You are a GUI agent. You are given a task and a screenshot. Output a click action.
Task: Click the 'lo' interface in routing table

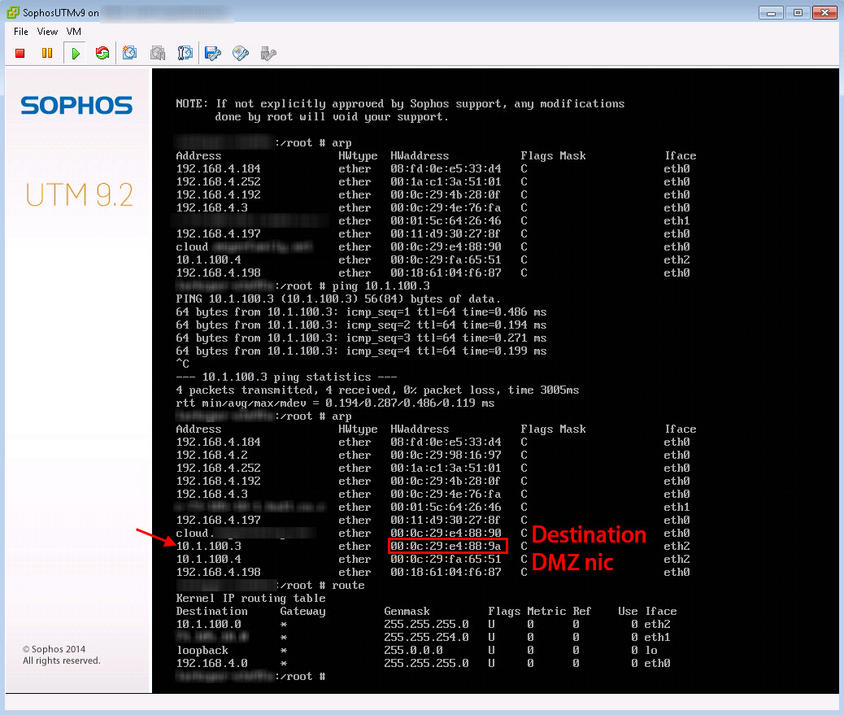[x=651, y=650]
